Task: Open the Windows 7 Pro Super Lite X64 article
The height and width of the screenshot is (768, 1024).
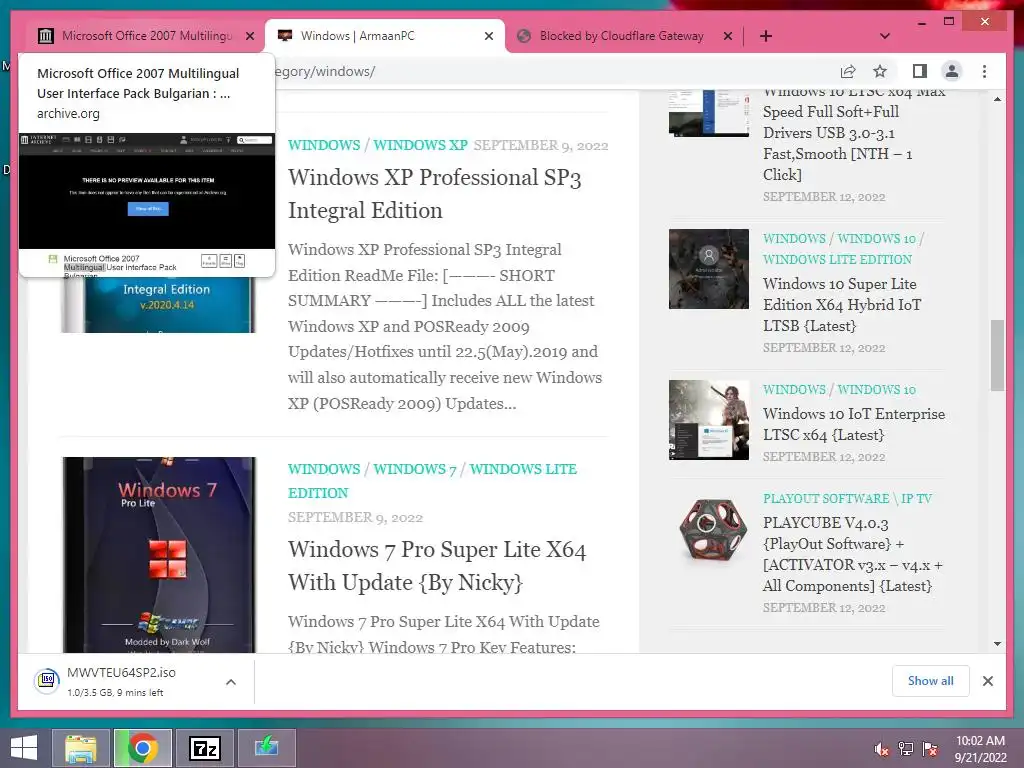Action: tap(437, 566)
